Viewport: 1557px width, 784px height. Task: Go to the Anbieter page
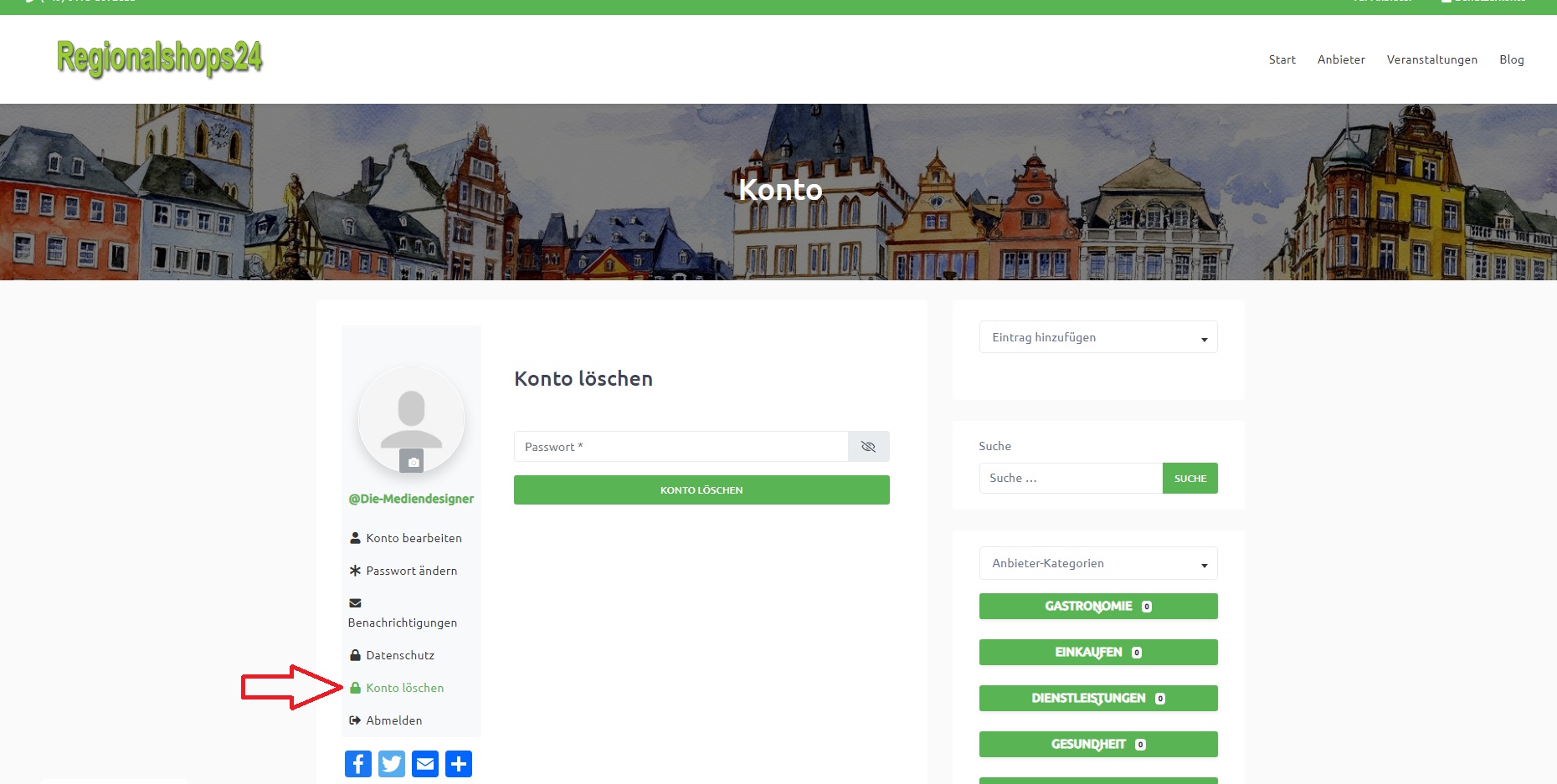coord(1341,59)
